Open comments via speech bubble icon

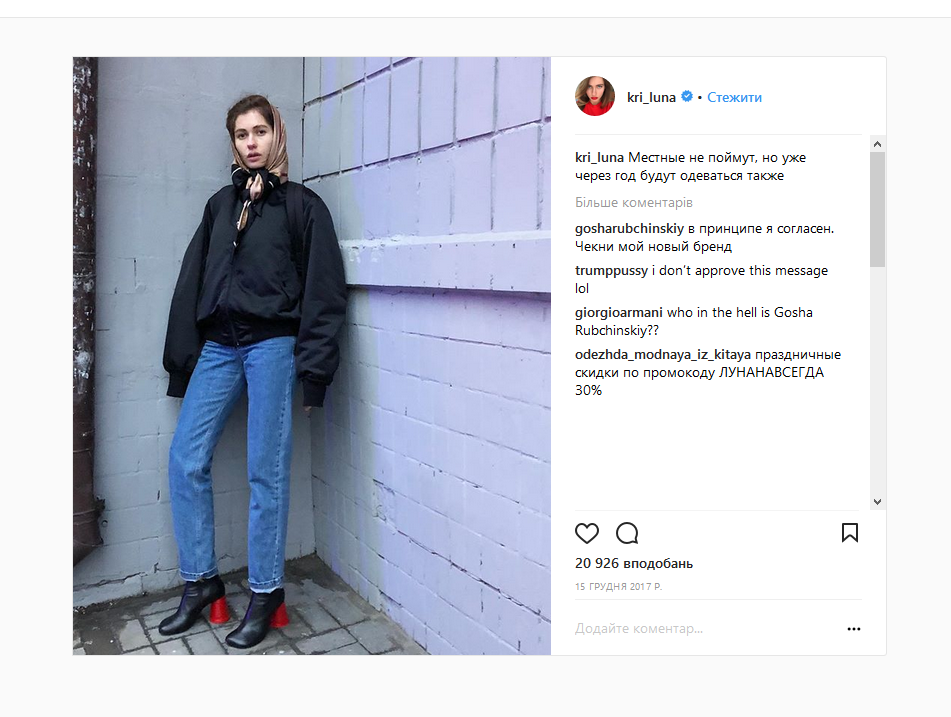tap(627, 533)
